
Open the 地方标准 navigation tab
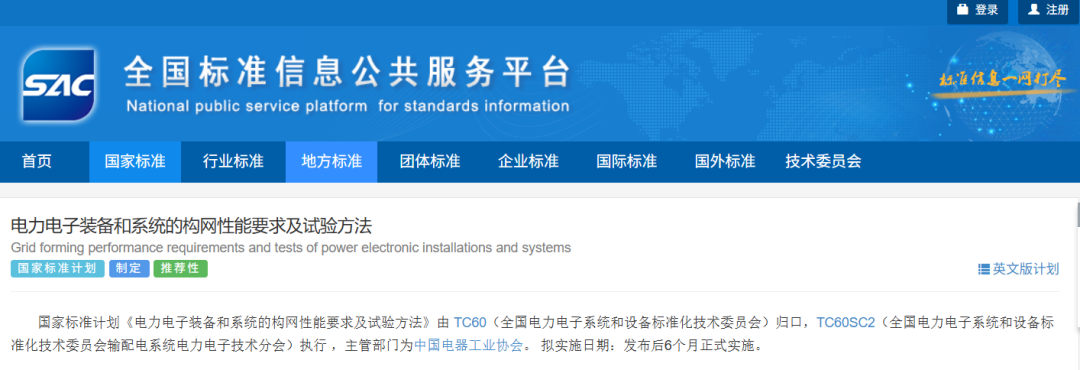click(331, 162)
